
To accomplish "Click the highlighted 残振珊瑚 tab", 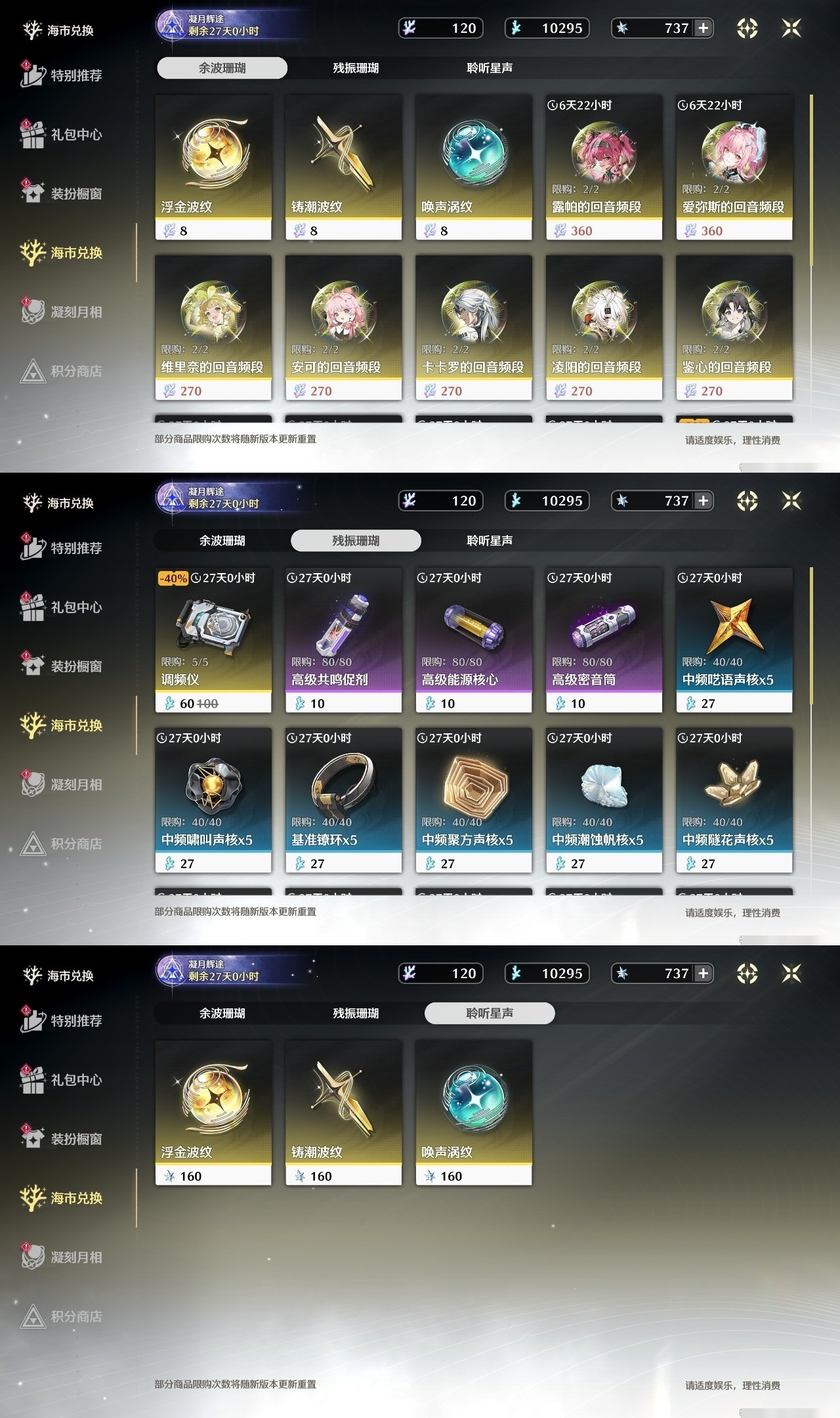I will (x=356, y=540).
